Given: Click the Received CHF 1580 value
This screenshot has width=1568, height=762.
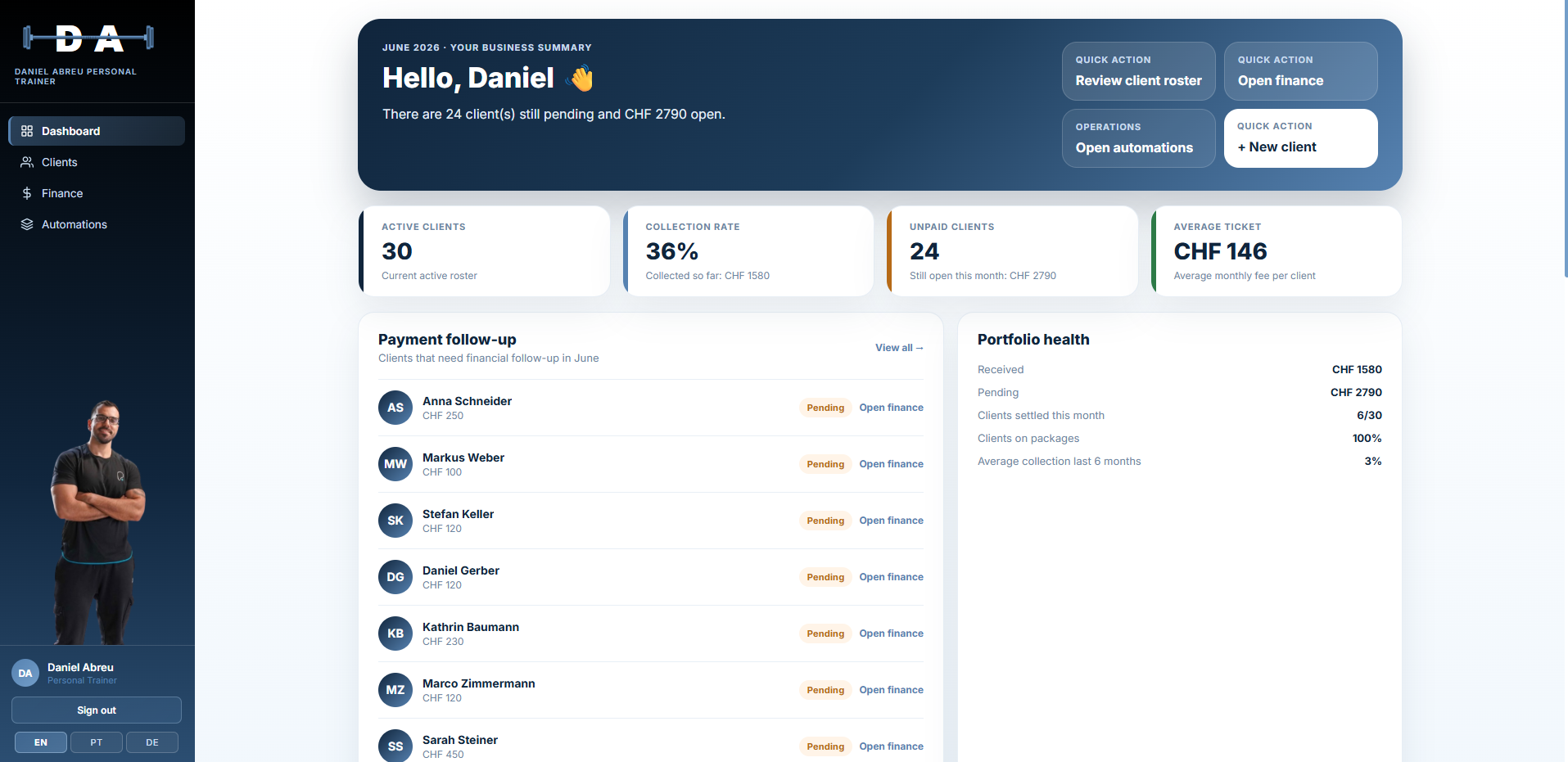Looking at the screenshot, I should click(x=1357, y=369).
